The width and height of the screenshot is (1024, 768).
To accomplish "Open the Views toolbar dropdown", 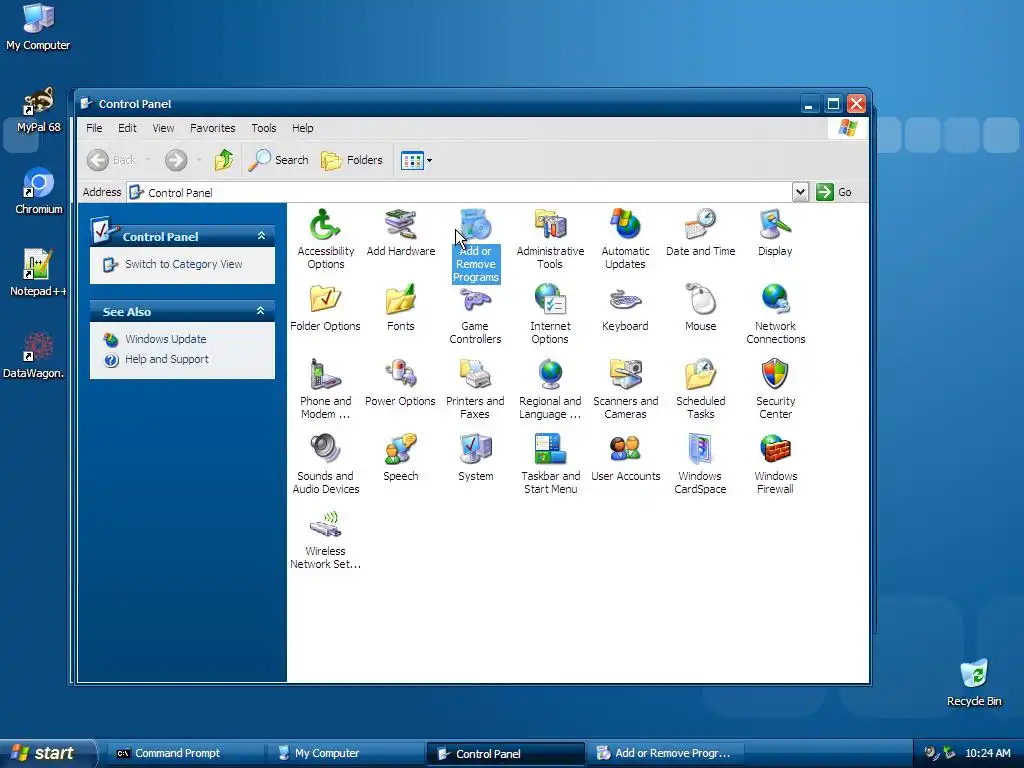I will [429, 160].
